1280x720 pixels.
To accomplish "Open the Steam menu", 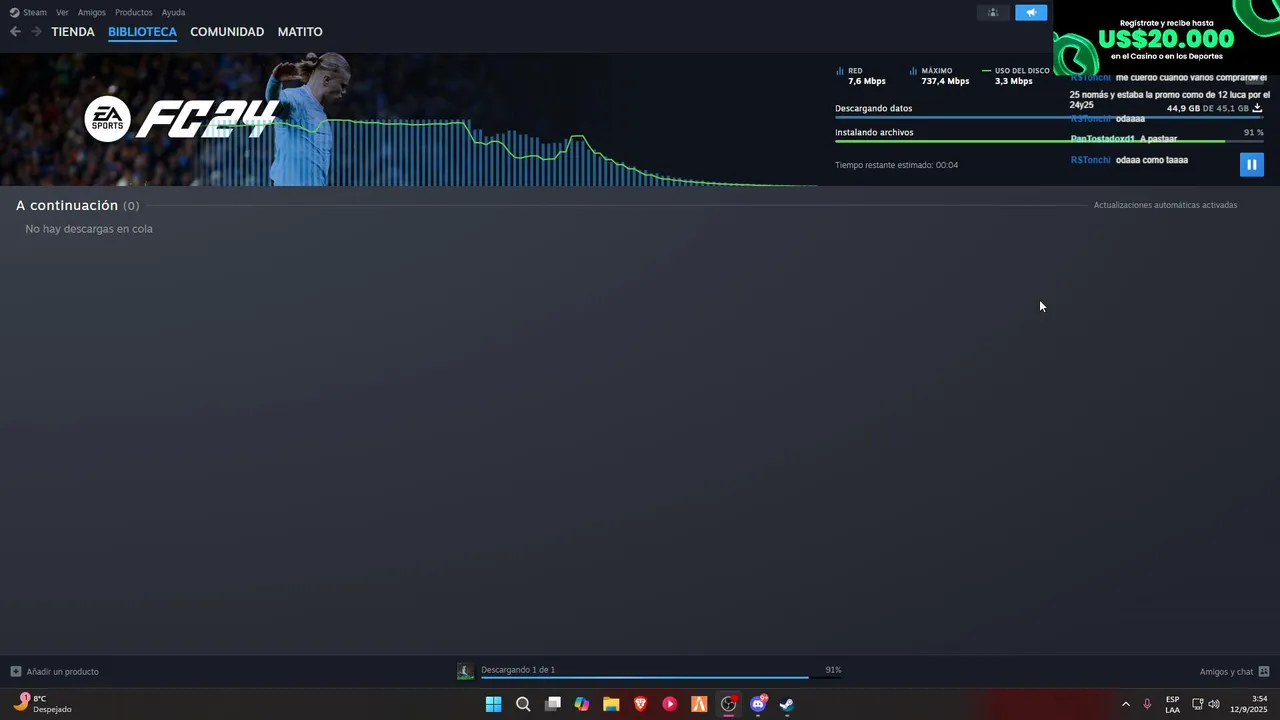I will click(x=28, y=12).
